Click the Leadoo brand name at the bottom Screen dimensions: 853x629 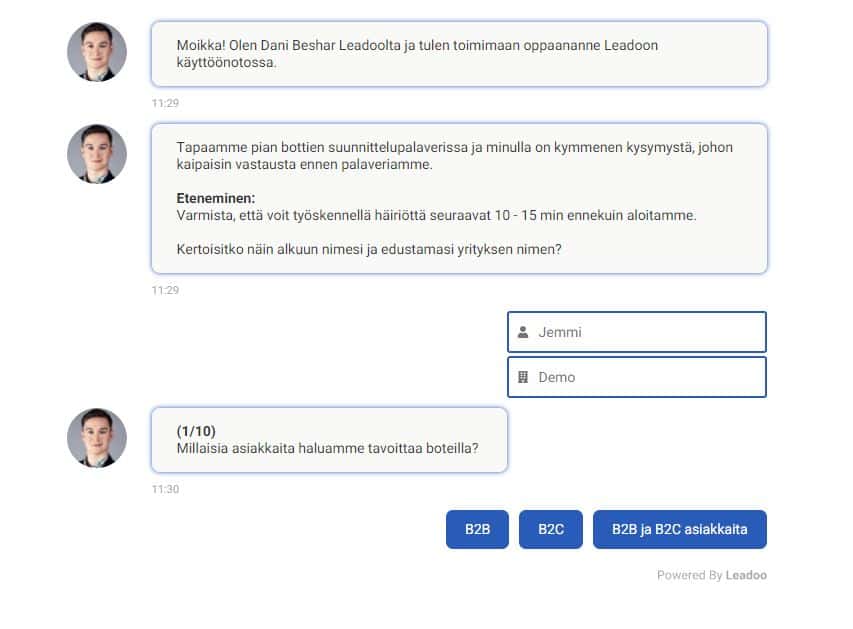[747, 575]
